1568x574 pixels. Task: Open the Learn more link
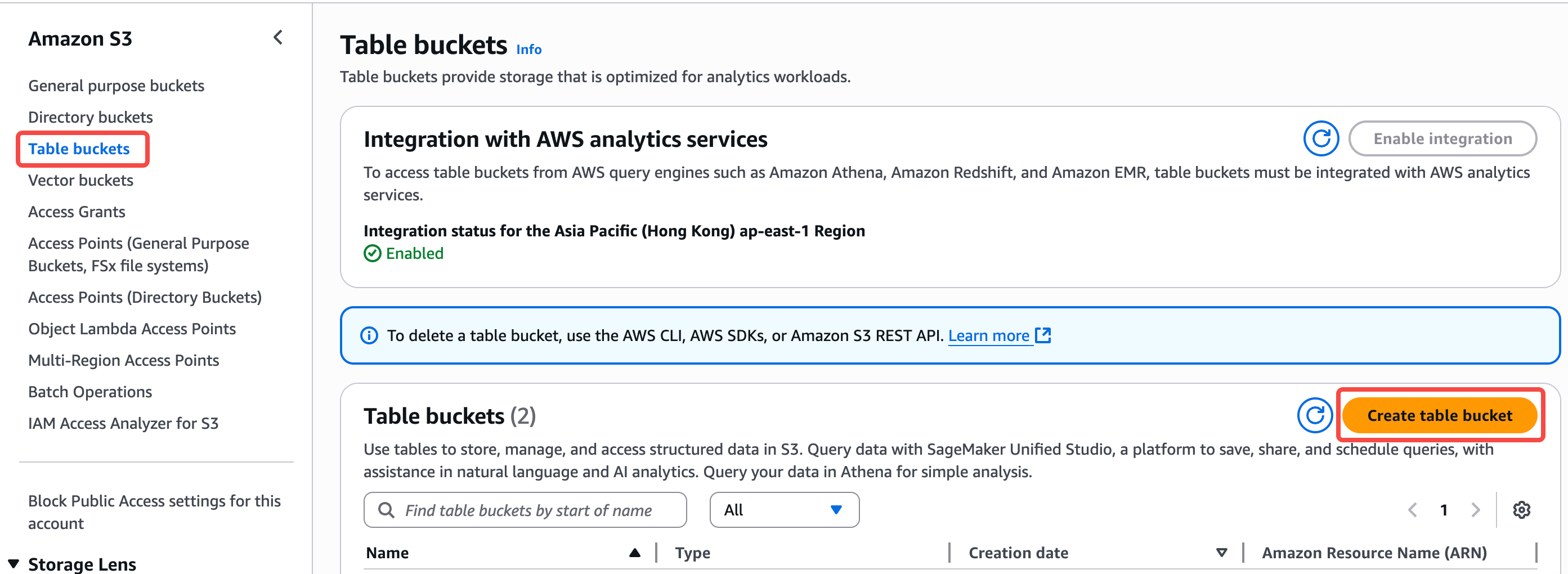pyautogui.click(x=988, y=335)
